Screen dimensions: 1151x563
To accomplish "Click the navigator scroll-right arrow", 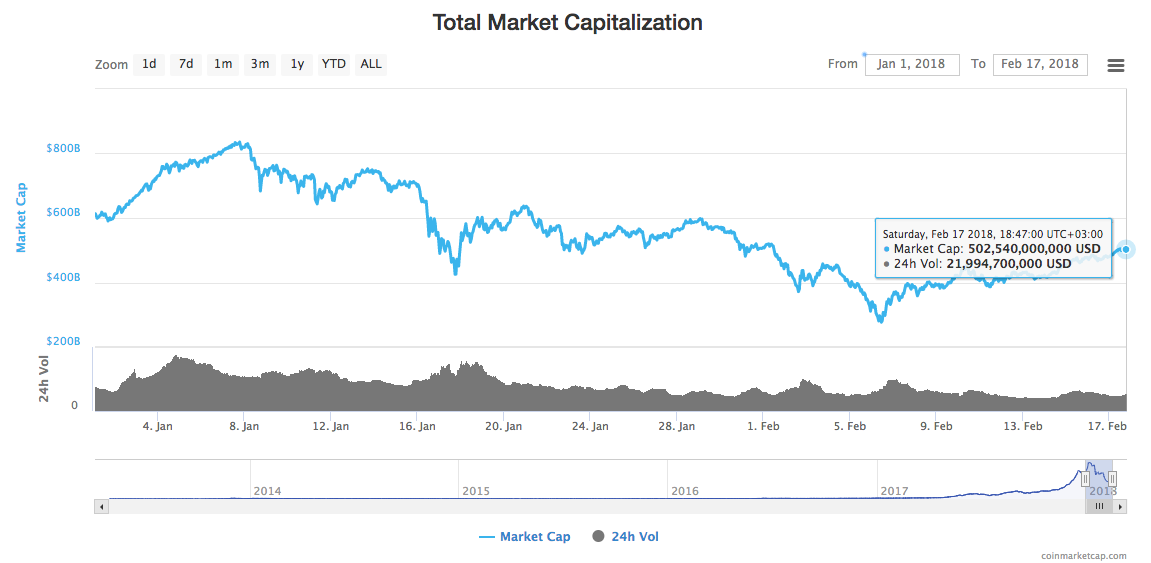I will coord(1121,507).
